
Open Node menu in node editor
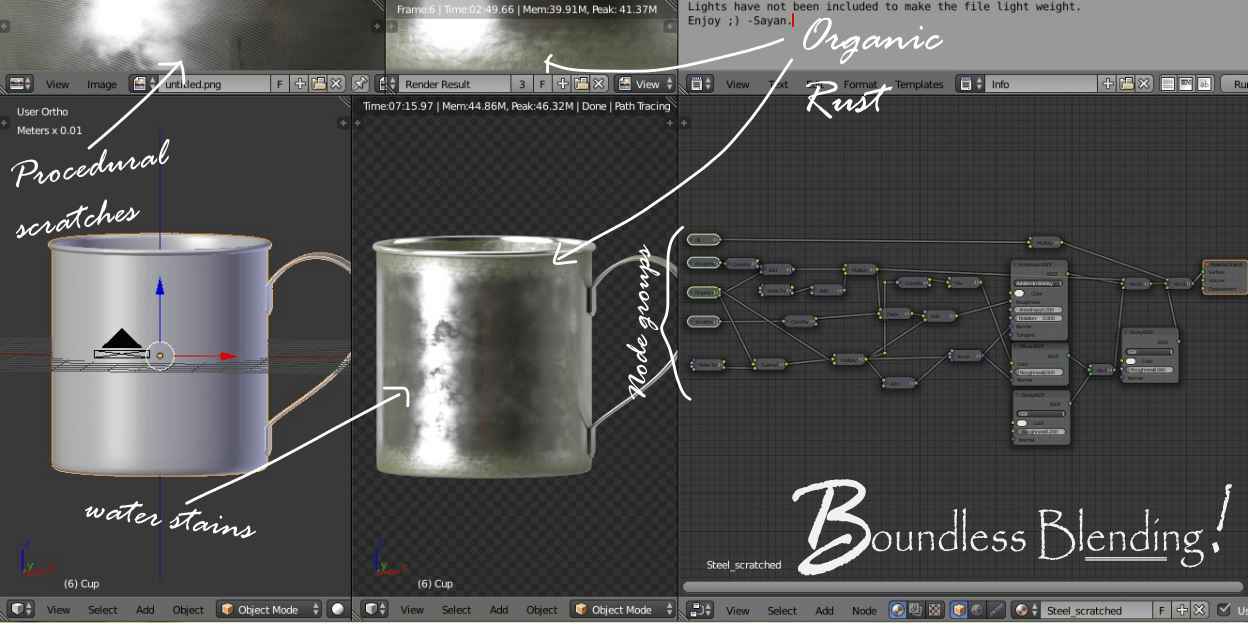tap(864, 609)
